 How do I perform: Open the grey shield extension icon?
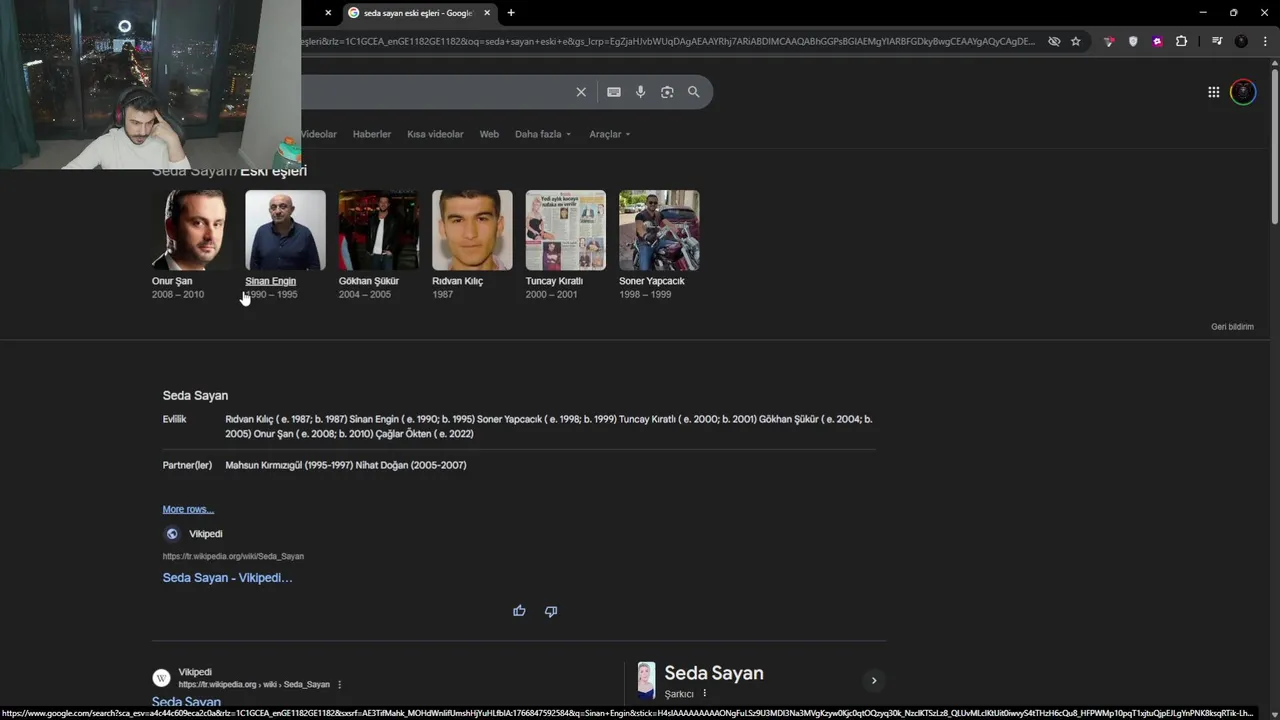pos(1133,41)
